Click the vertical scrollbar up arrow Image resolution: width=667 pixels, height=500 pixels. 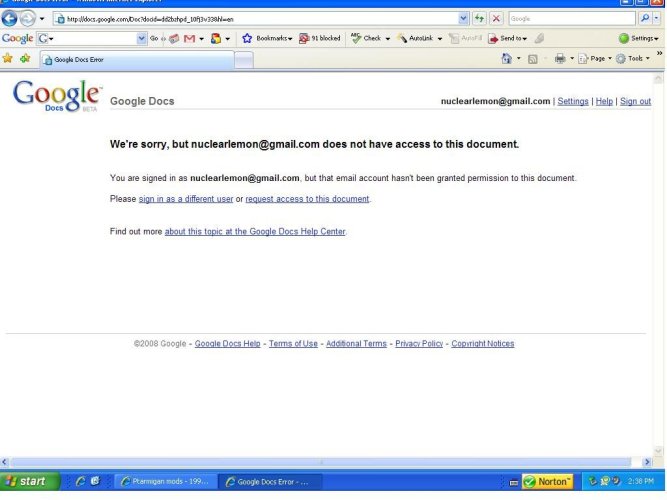(658, 78)
